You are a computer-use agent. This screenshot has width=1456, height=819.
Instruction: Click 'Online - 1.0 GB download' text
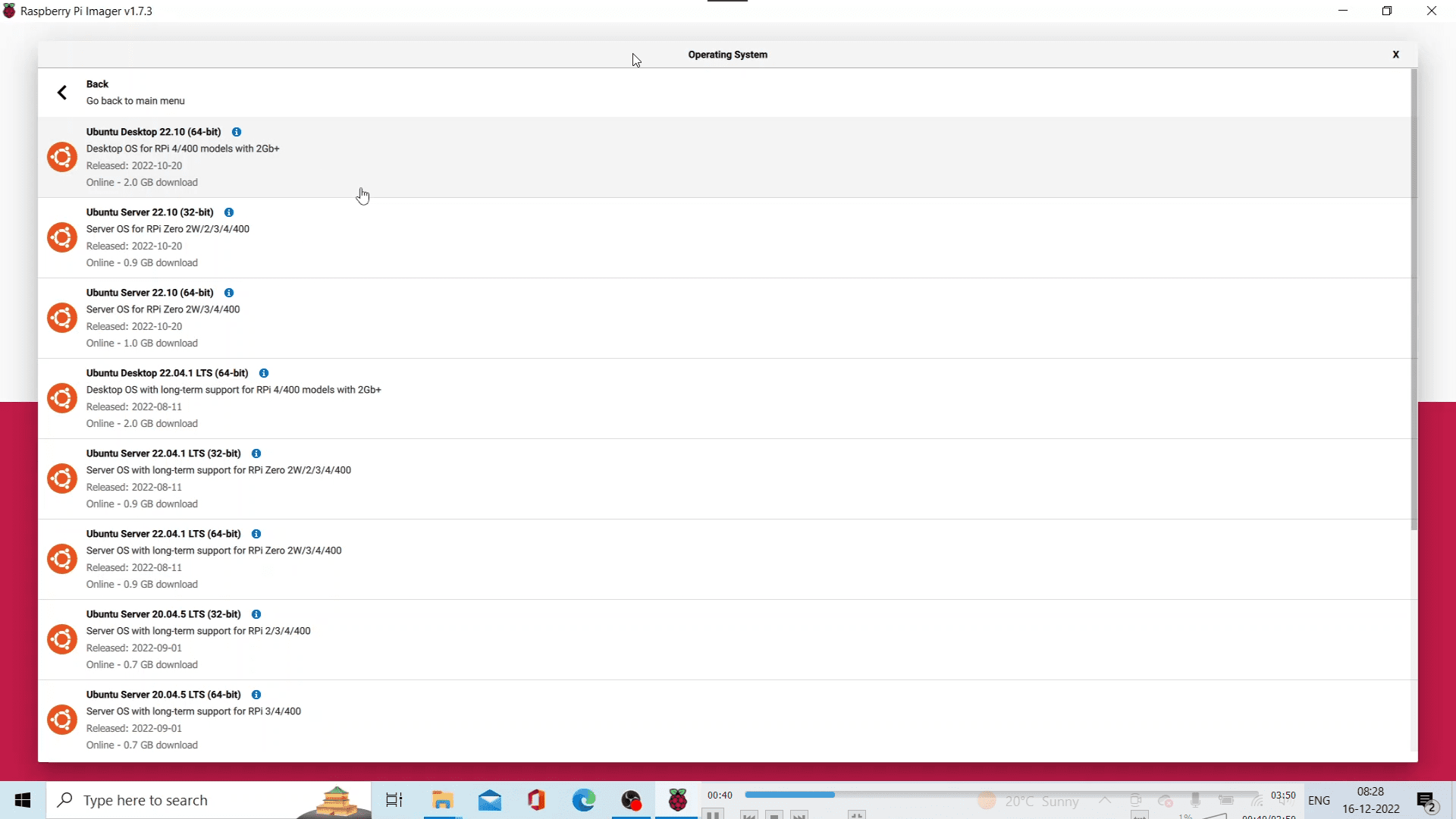click(142, 343)
